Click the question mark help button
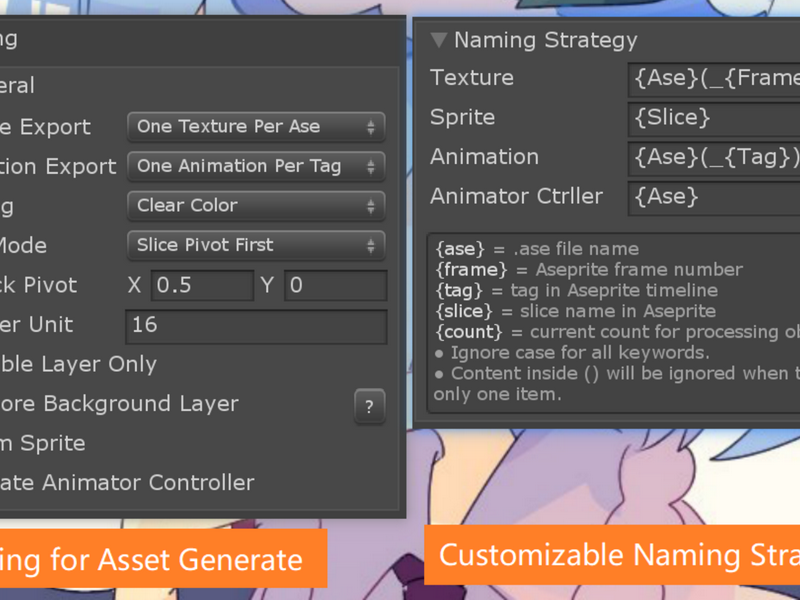The width and height of the screenshot is (800, 600). coord(369,407)
